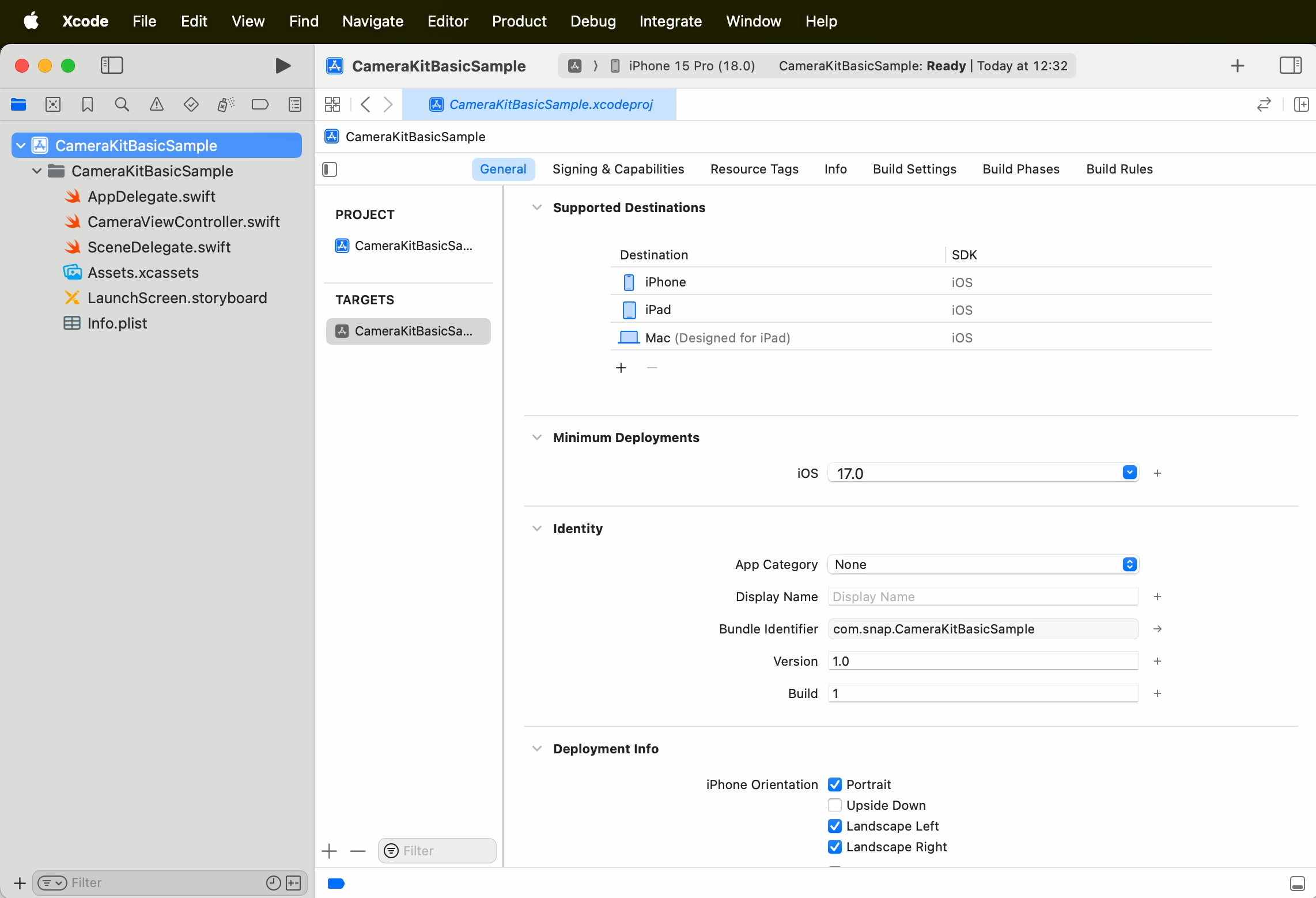The width and height of the screenshot is (1316, 898).
Task: Click the Add Editor split icon
Action: (1301, 104)
